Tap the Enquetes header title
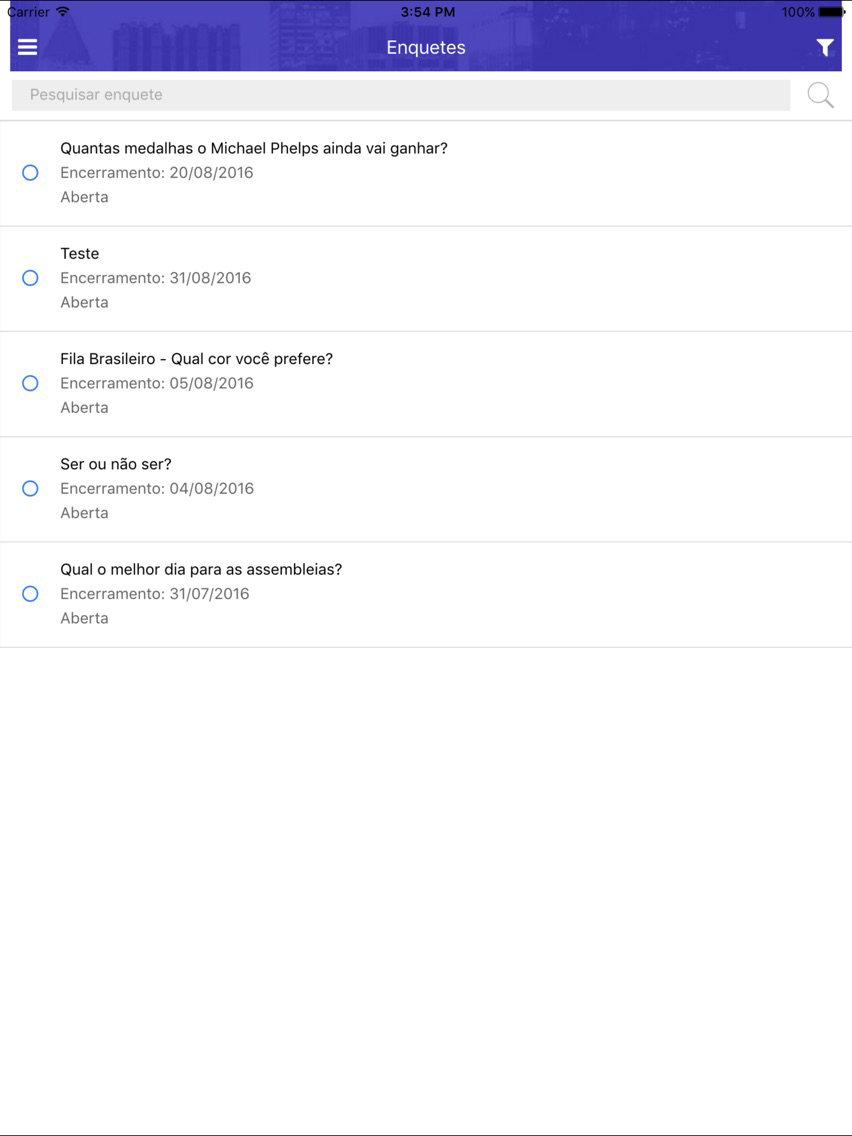Screen dimensions: 852x1136 click(x=426, y=47)
